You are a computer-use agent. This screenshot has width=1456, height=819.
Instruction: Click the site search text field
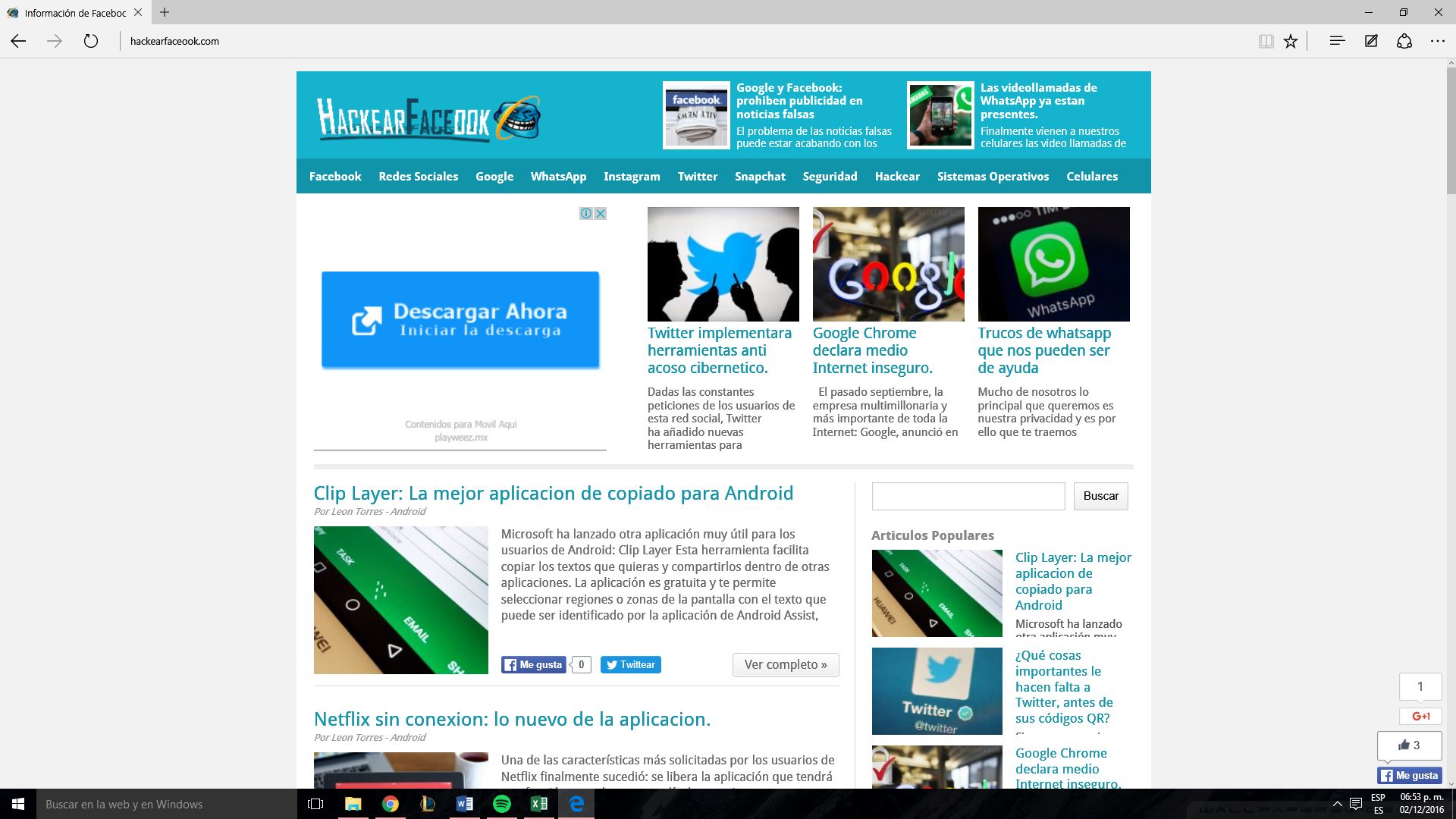(968, 496)
